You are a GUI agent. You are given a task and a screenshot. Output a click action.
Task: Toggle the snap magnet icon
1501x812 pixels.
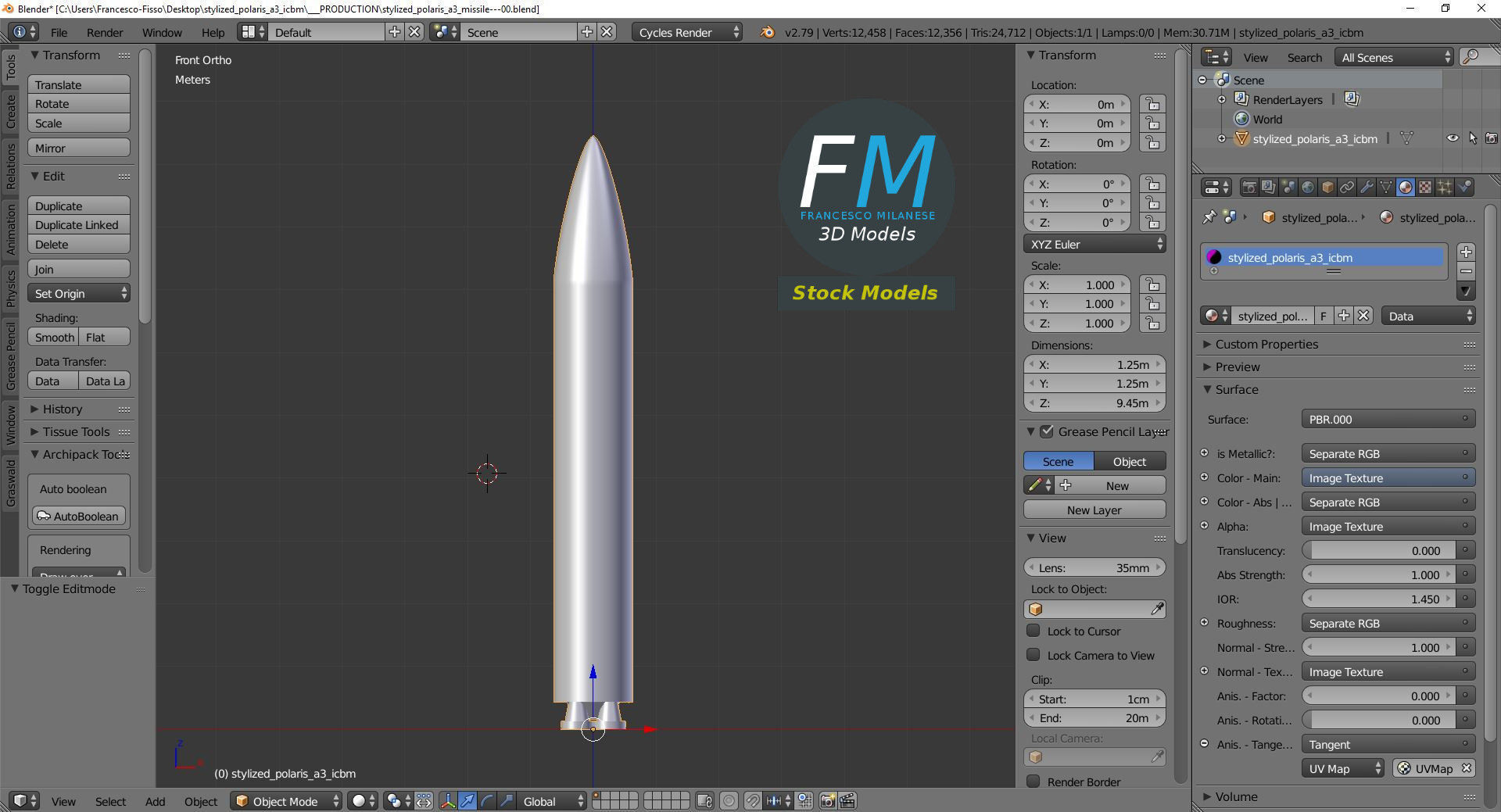(x=753, y=801)
